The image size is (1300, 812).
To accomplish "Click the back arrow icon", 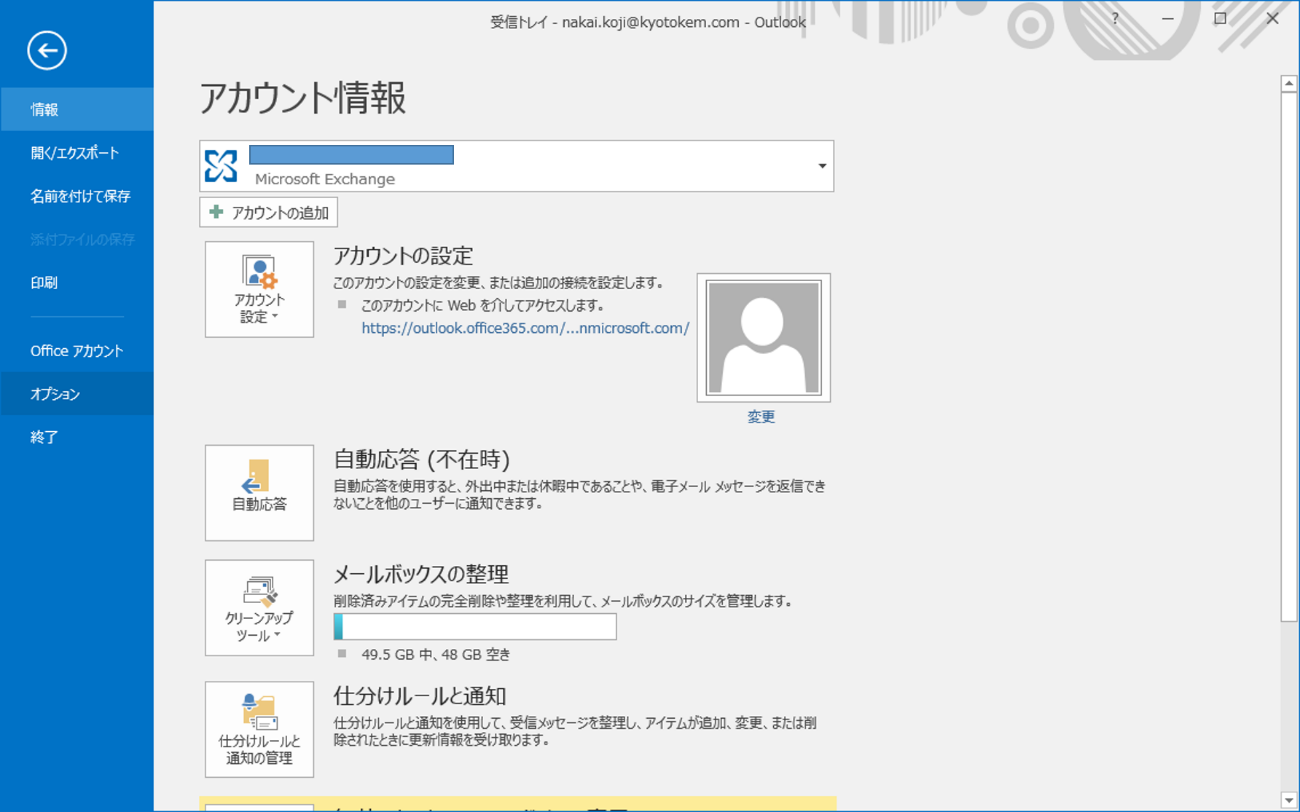I will click(47, 51).
